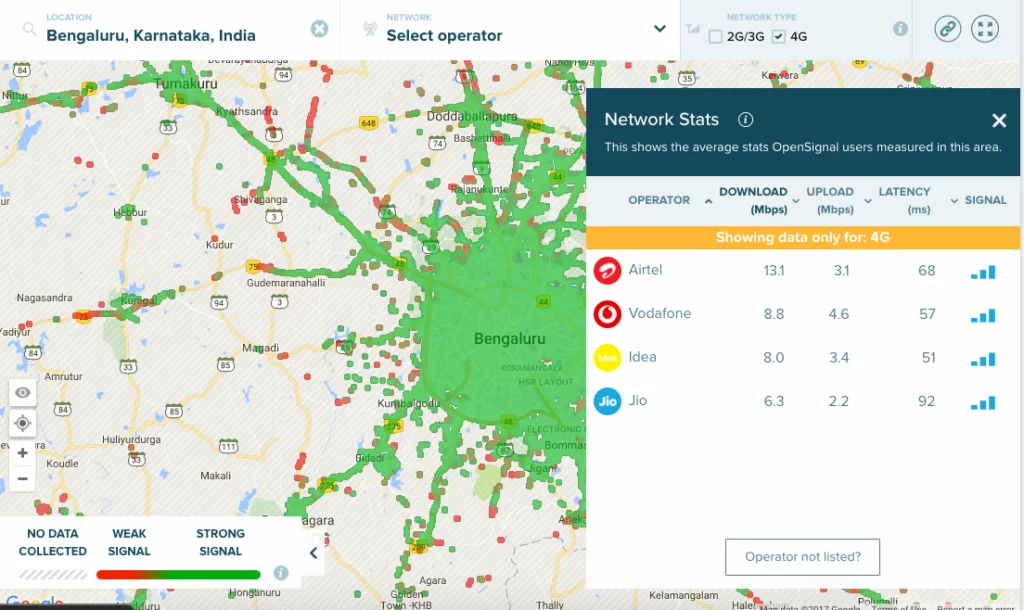Click the Kunigal label on the map
The height and width of the screenshot is (610, 1024).
point(138,300)
